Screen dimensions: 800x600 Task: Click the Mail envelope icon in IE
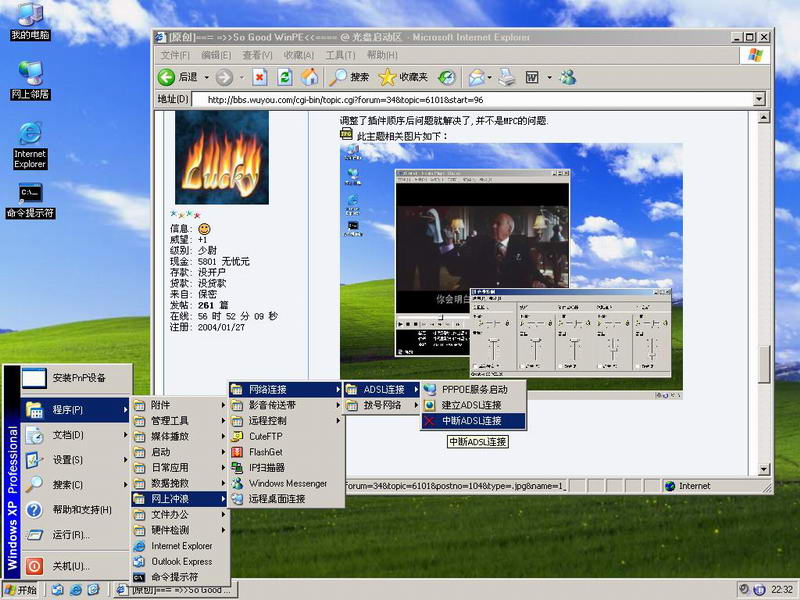[x=476, y=77]
